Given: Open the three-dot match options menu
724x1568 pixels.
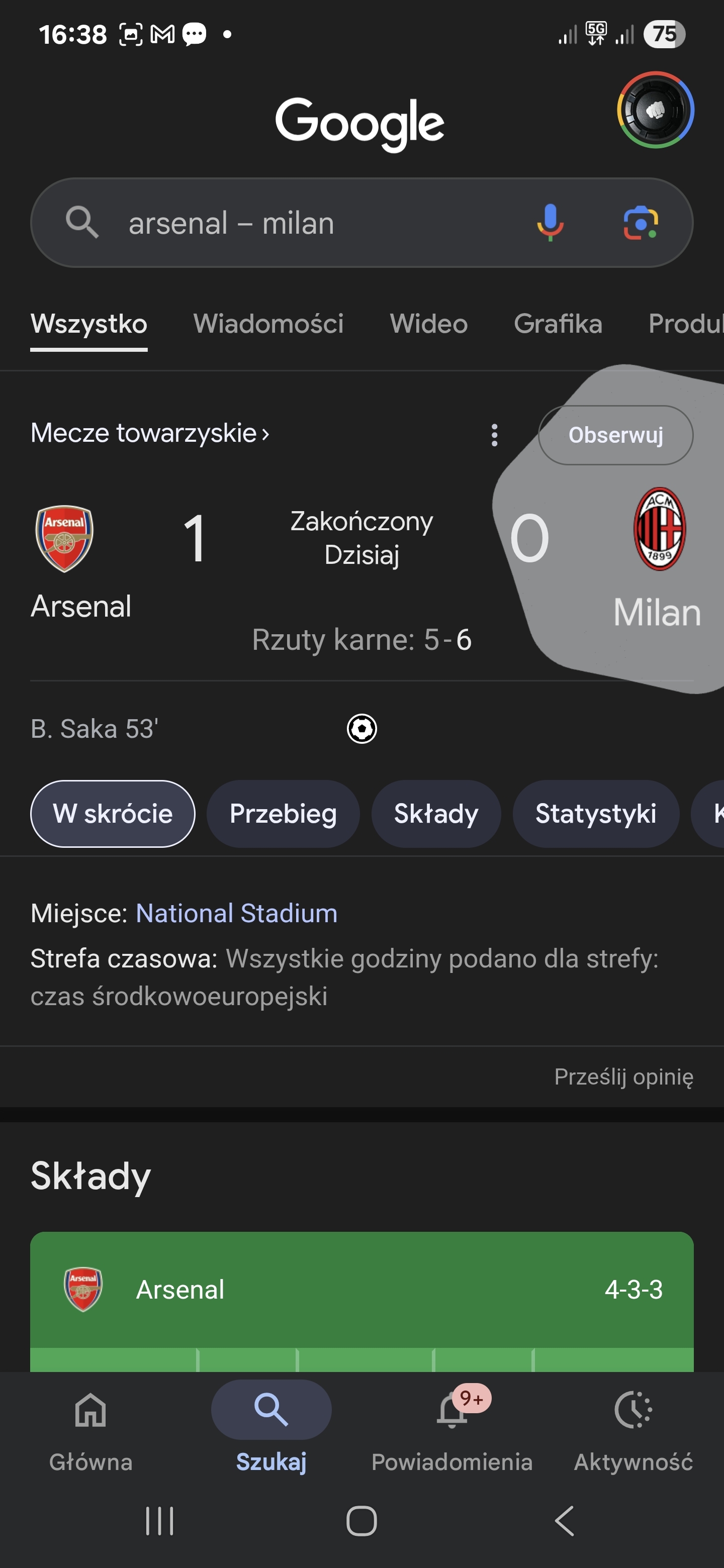Looking at the screenshot, I should coord(494,435).
